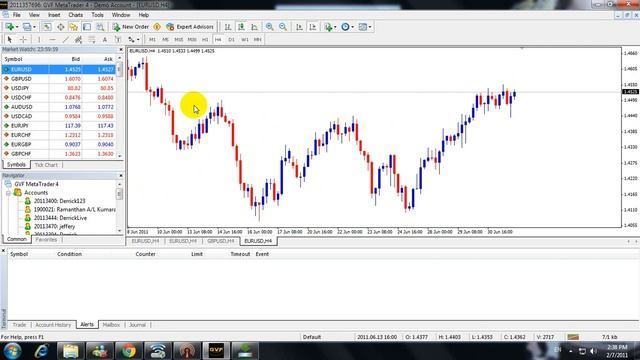Screen dimensions: 640x360
Task: Select the standard cursor arrow tool
Action: (9, 40)
